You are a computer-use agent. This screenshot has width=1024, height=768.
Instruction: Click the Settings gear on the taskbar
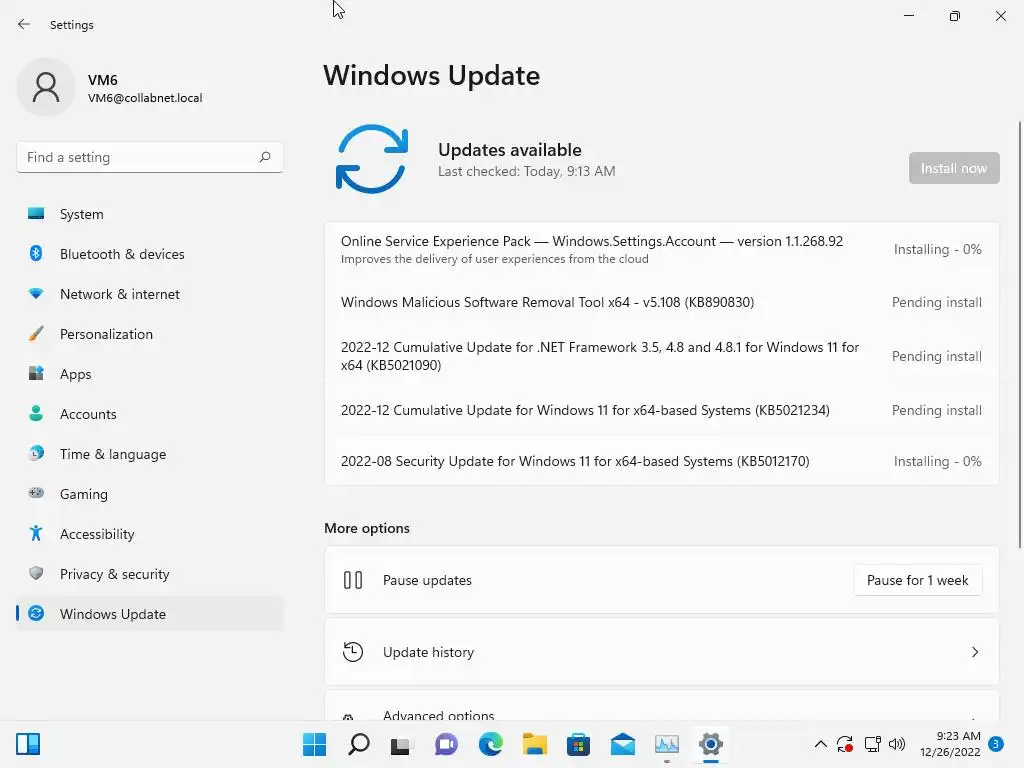point(711,744)
